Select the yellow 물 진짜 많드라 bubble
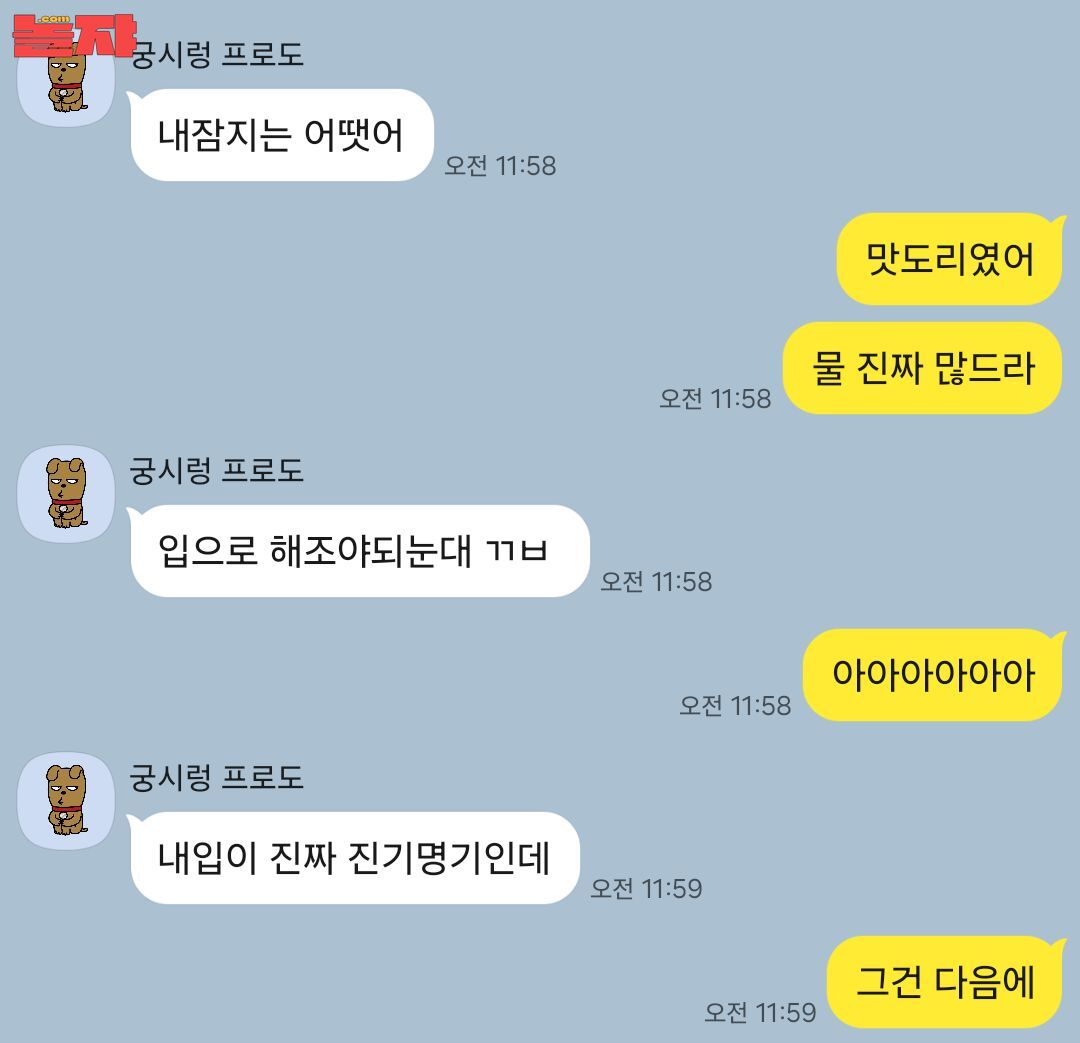The height and width of the screenshot is (1043, 1080). tap(923, 368)
